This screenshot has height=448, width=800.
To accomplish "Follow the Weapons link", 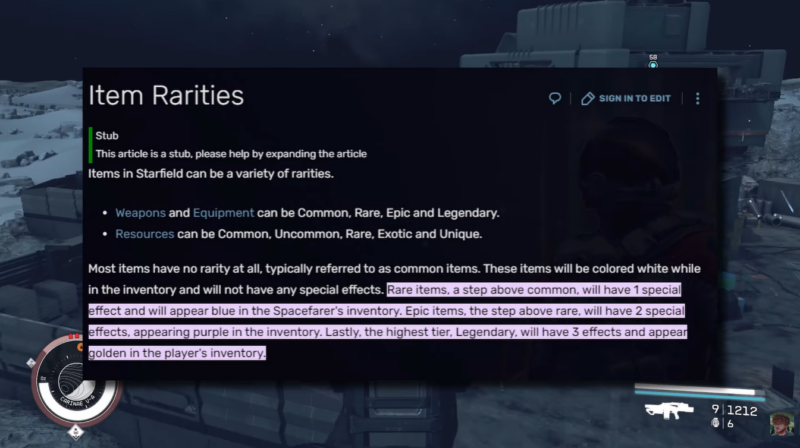I will 140,213.
